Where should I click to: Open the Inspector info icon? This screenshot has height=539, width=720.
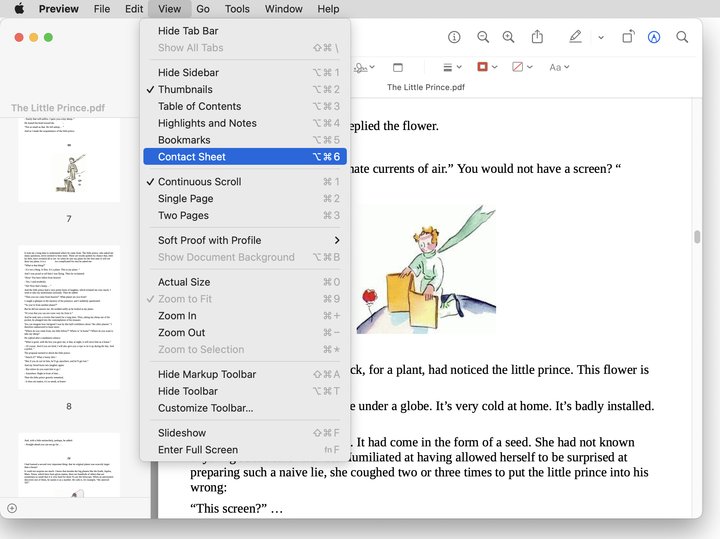pyautogui.click(x=454, y=37)
